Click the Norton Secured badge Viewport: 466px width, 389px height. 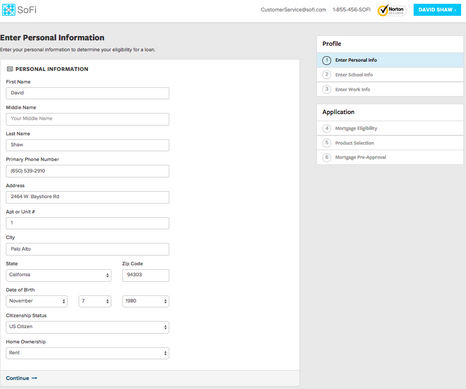tap(392, 10)
